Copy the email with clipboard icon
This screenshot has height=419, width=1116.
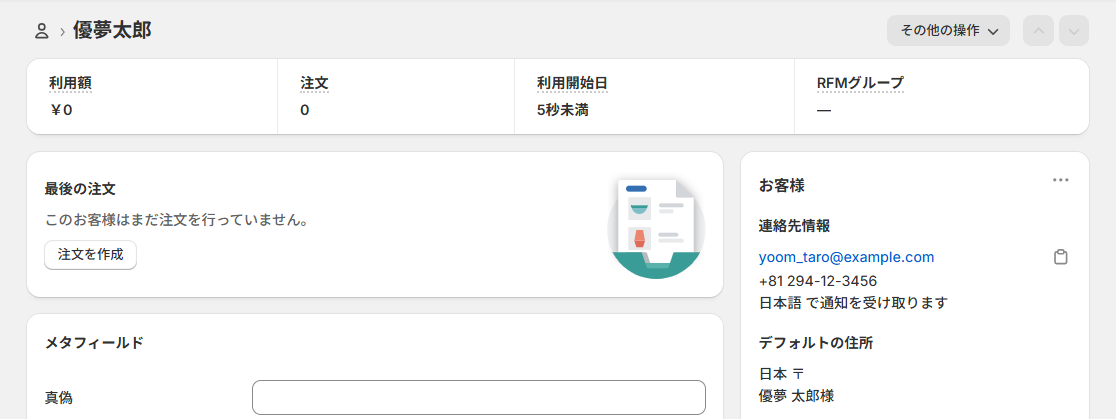[x=1061, y=257]
